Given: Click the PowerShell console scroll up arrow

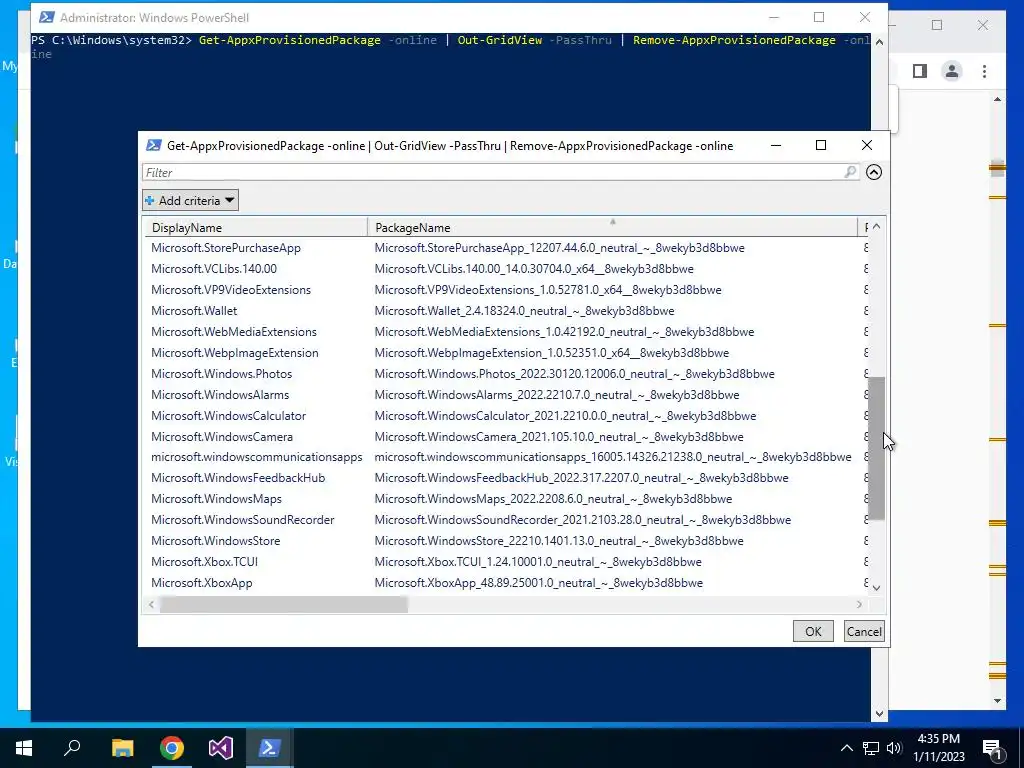Looking at the screenshot, I should click(879, 42).
